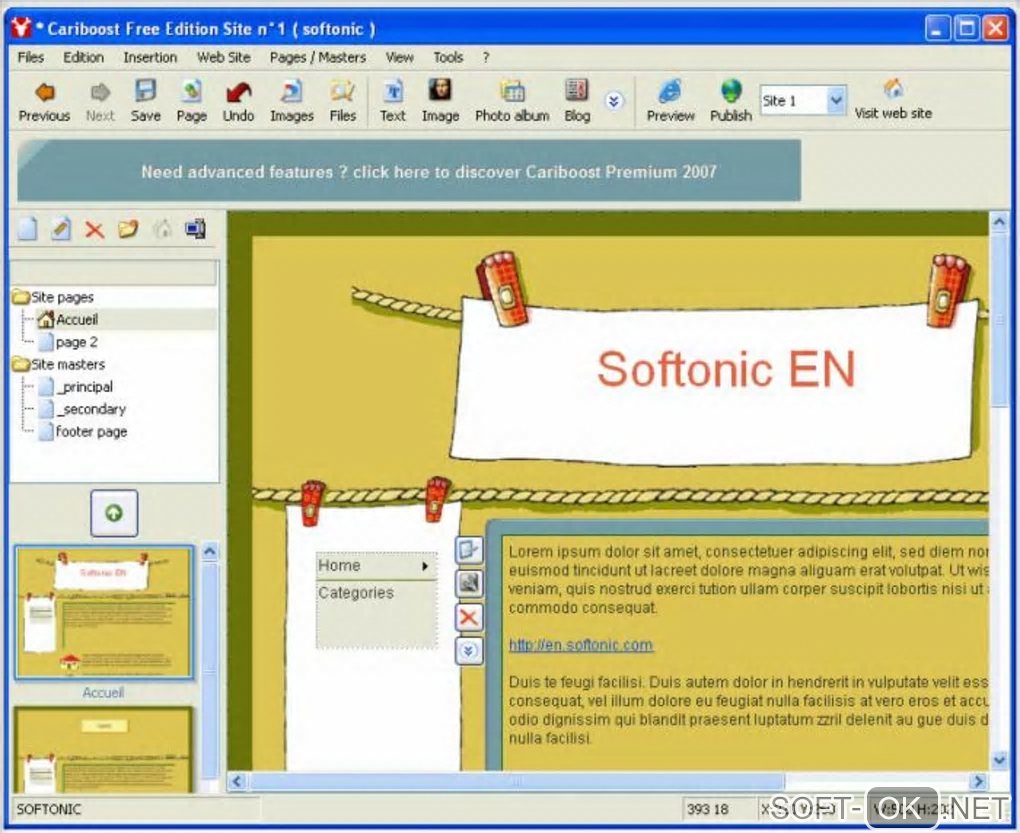This screenshot has width=1020, height=833.
Task: Open the View menu
Action: [x=399, y=57]
